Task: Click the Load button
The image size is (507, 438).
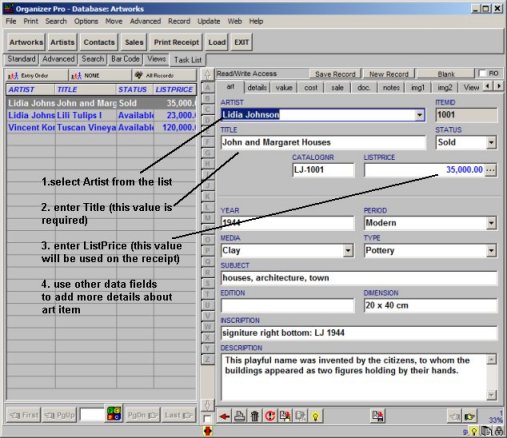Action: (x=217, y=42)
